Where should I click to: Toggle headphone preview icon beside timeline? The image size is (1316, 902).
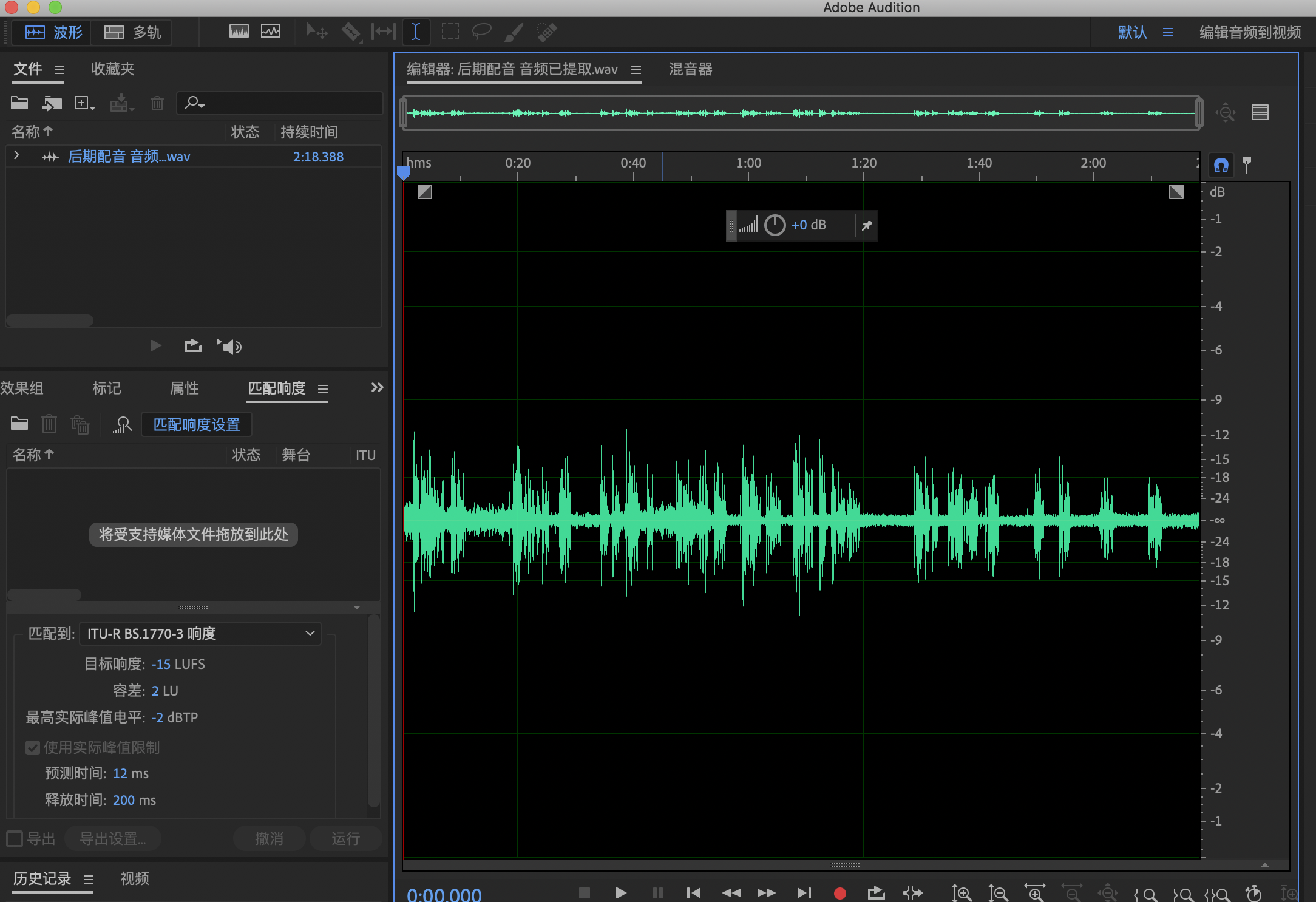pos(1221,164)
